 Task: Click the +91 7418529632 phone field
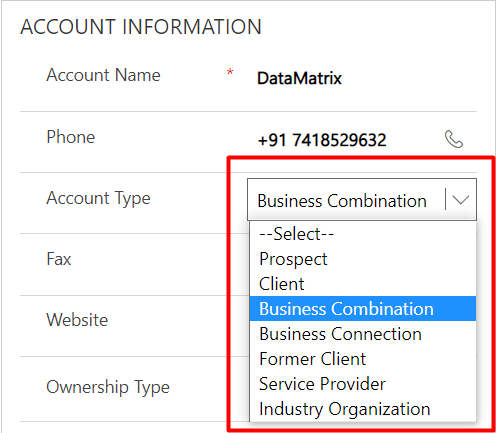coord(322,140)
